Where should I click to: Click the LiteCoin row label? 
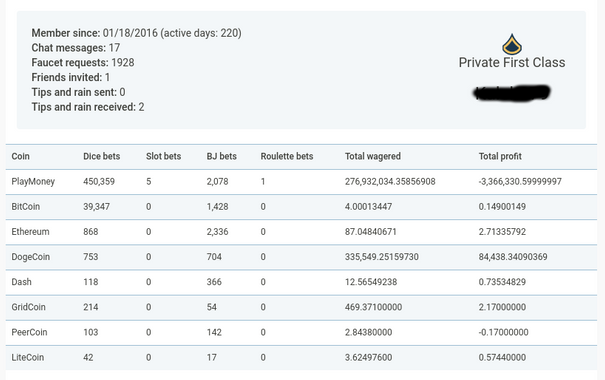coord(27,357)
